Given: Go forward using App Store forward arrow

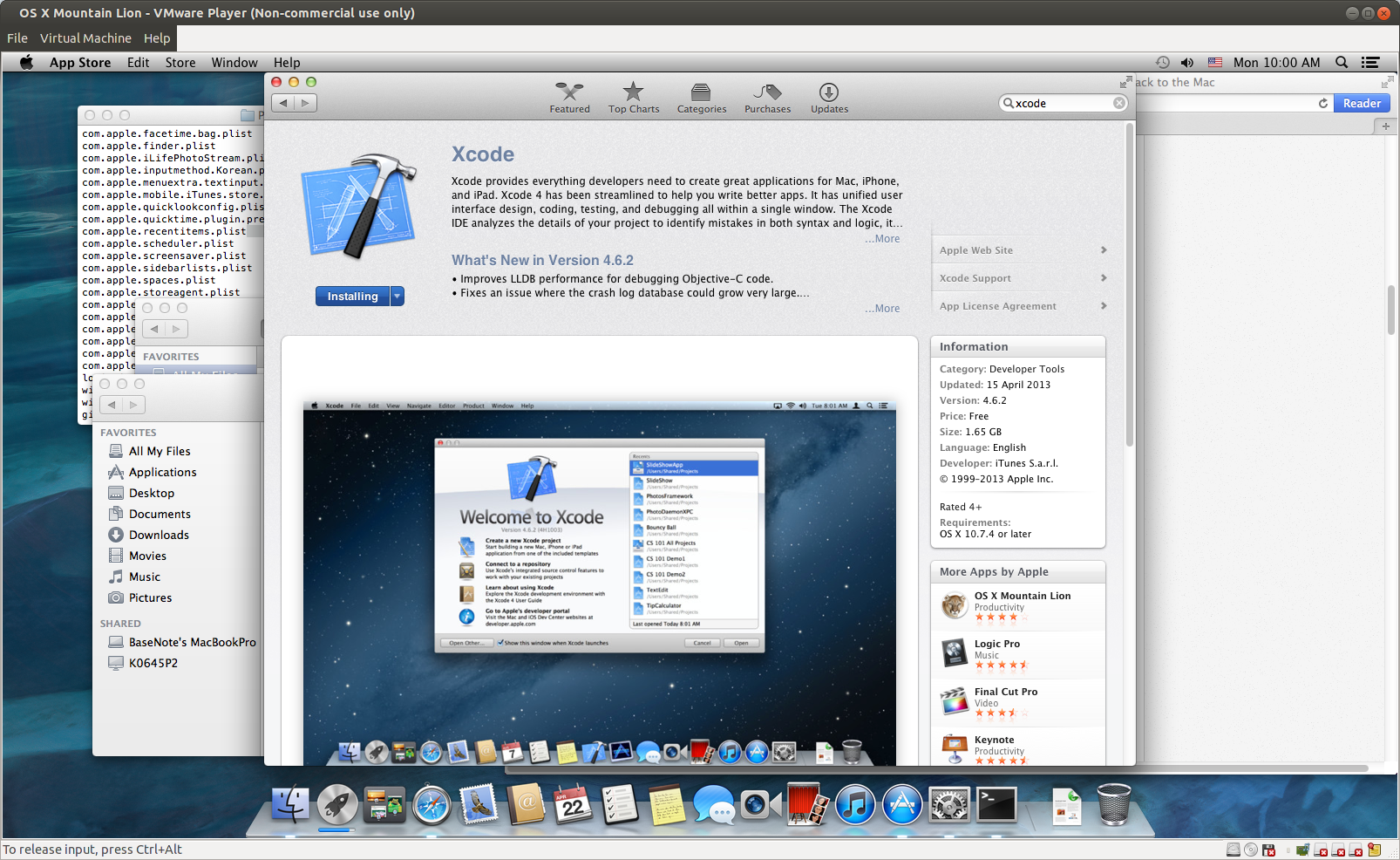Looking at the screenshot, I should (305, 103).
